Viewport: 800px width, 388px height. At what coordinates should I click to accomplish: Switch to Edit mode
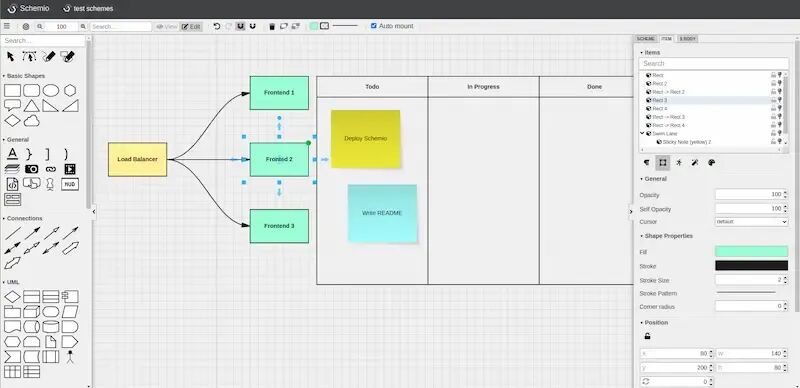(x=191, y=27)
